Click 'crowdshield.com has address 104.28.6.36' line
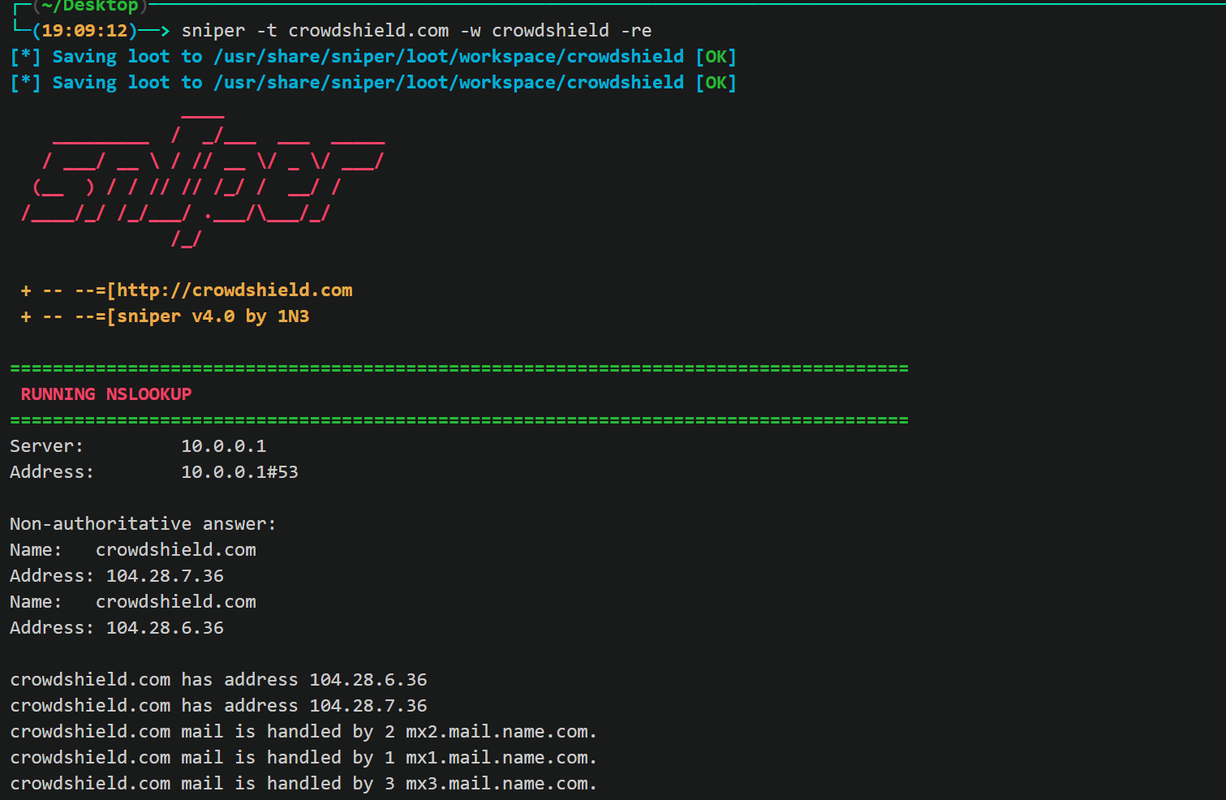 (x=219, y=680)
